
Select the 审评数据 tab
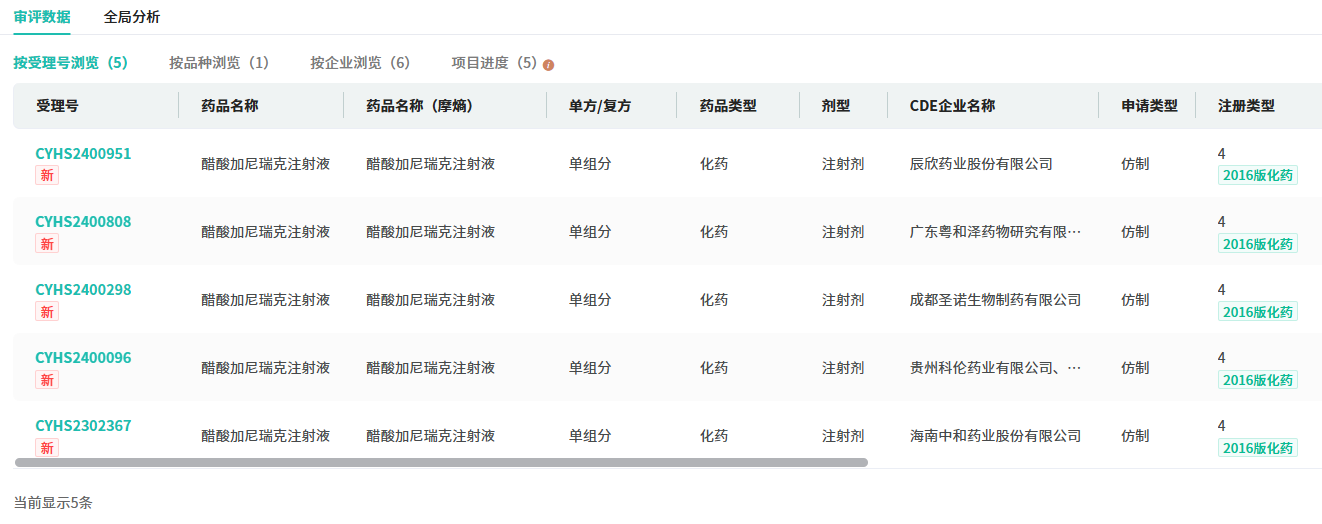(42, 17)
